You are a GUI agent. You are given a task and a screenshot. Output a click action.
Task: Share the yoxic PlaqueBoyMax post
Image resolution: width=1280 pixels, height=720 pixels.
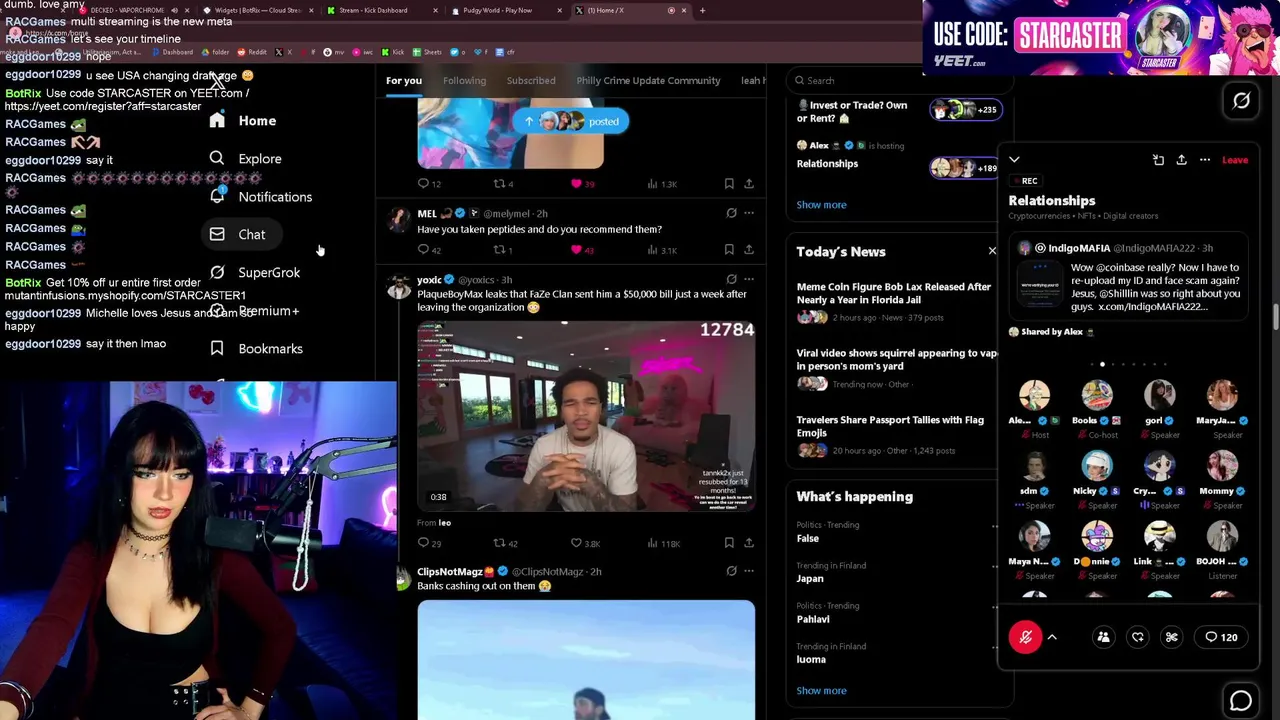tap(749, 543)
